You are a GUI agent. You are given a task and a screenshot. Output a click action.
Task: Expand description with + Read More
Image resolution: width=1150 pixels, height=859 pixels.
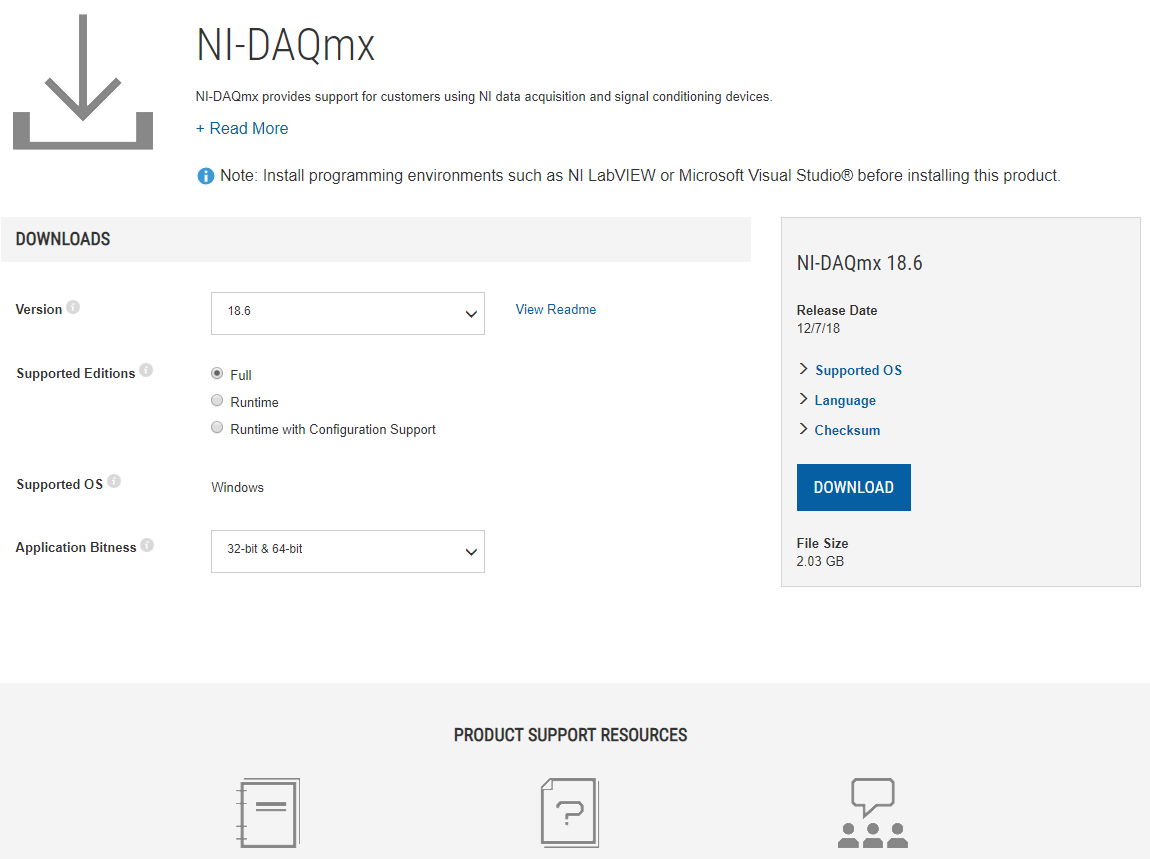(242, 128)
